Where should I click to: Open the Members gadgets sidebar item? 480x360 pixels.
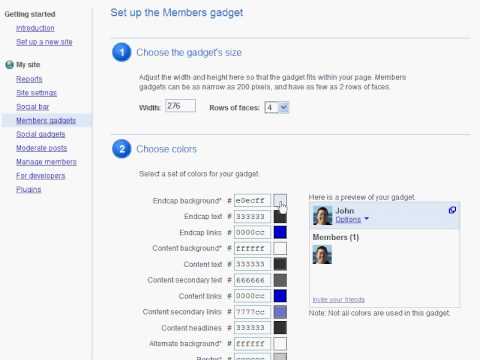click(46, 120)
